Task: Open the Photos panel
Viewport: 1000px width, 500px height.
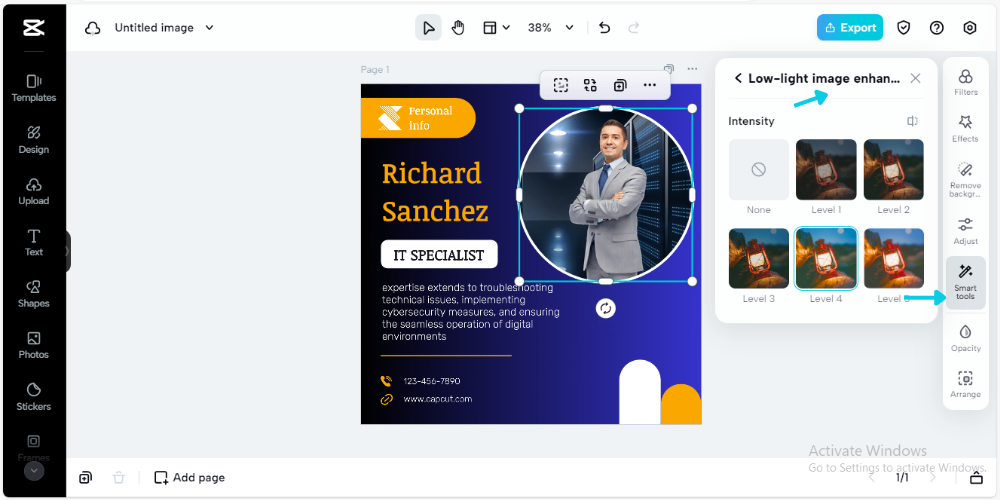Action: click(33, 346)
